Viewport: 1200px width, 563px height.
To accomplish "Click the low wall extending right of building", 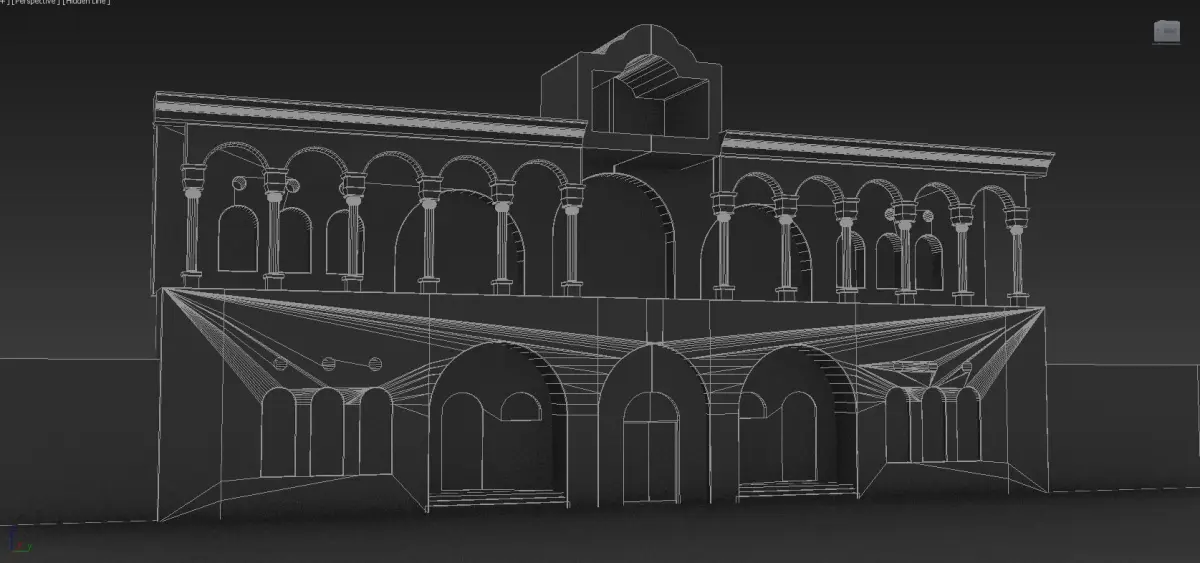I will click(1122, 428).
